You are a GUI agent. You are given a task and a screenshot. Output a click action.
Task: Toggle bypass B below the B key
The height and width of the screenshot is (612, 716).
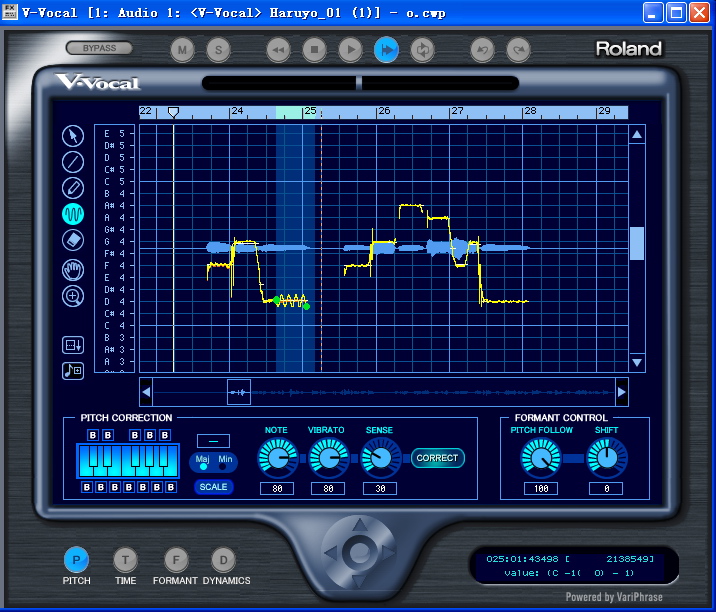171,487
